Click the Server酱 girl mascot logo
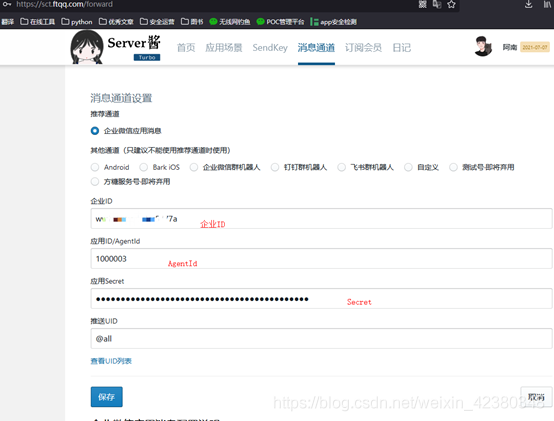The image size is (554, 421). point(87,47)
